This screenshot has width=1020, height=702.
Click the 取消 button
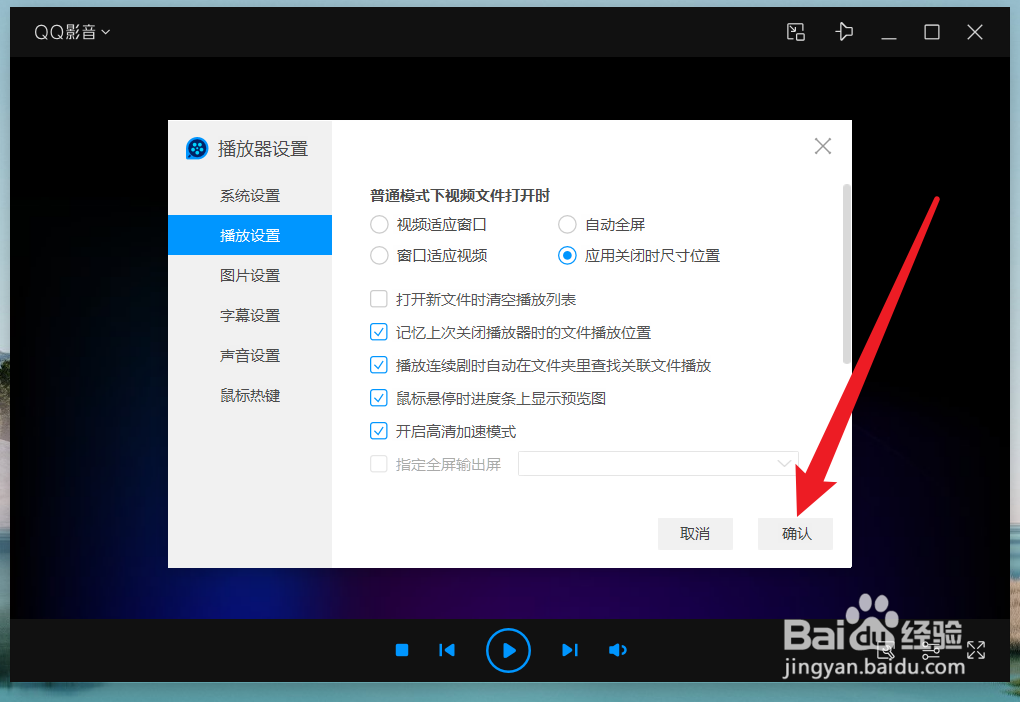coord(695,533)
